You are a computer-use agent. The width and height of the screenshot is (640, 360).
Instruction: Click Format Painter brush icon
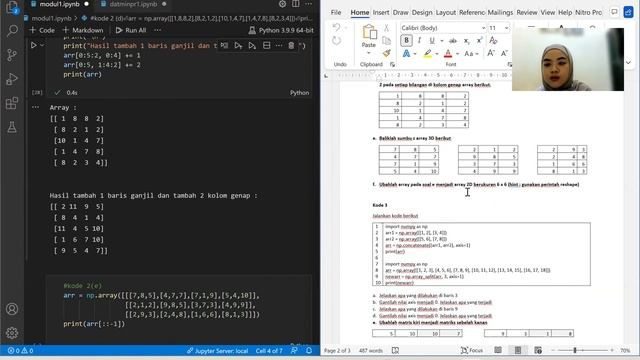pos(386,53)
